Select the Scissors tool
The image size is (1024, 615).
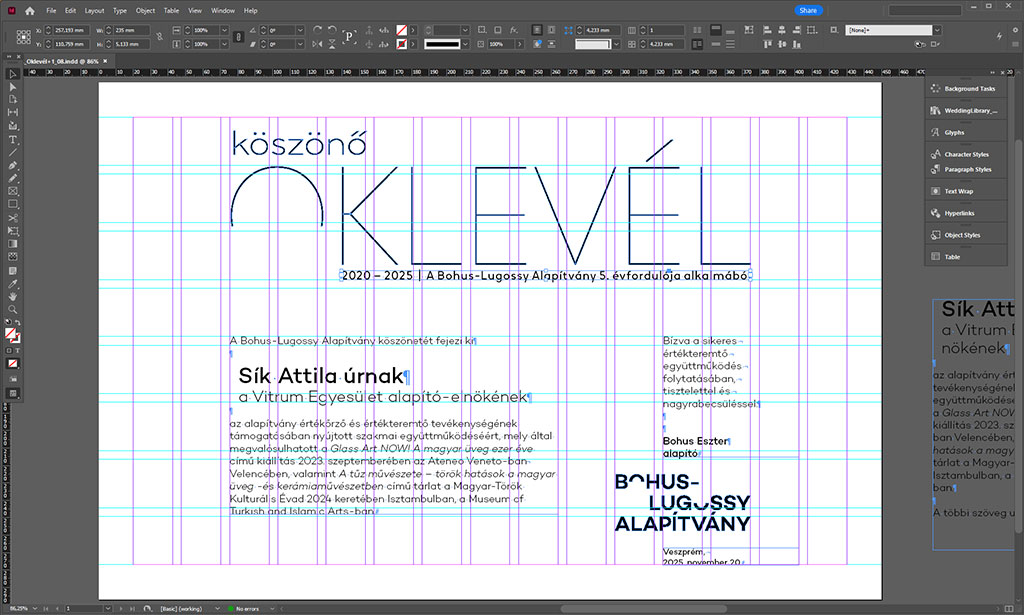(12, 218)
